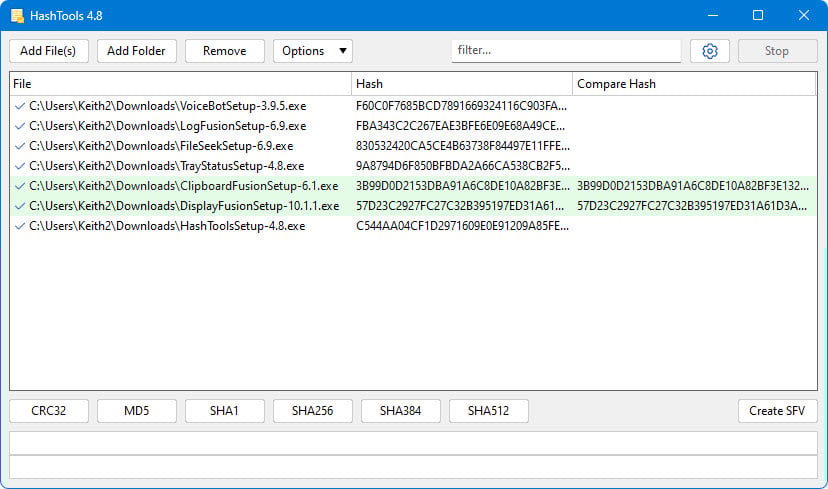The height and width of the screenshot is (489, 828).
Task: Type in the filter search field
Action: point(565,50)
